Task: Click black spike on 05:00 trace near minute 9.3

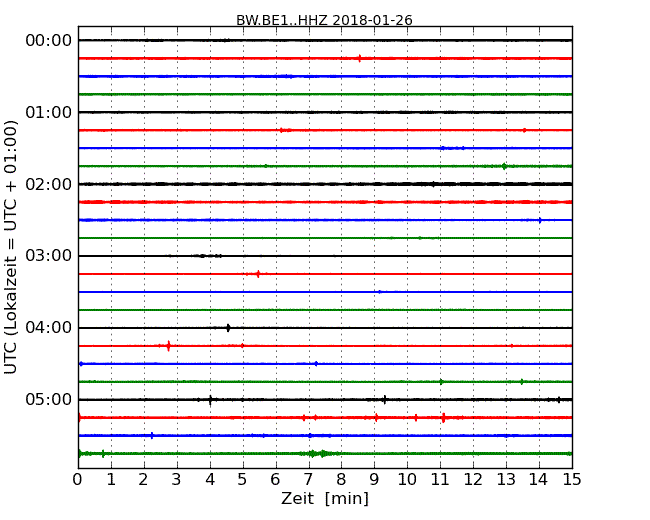Action: 385,400
